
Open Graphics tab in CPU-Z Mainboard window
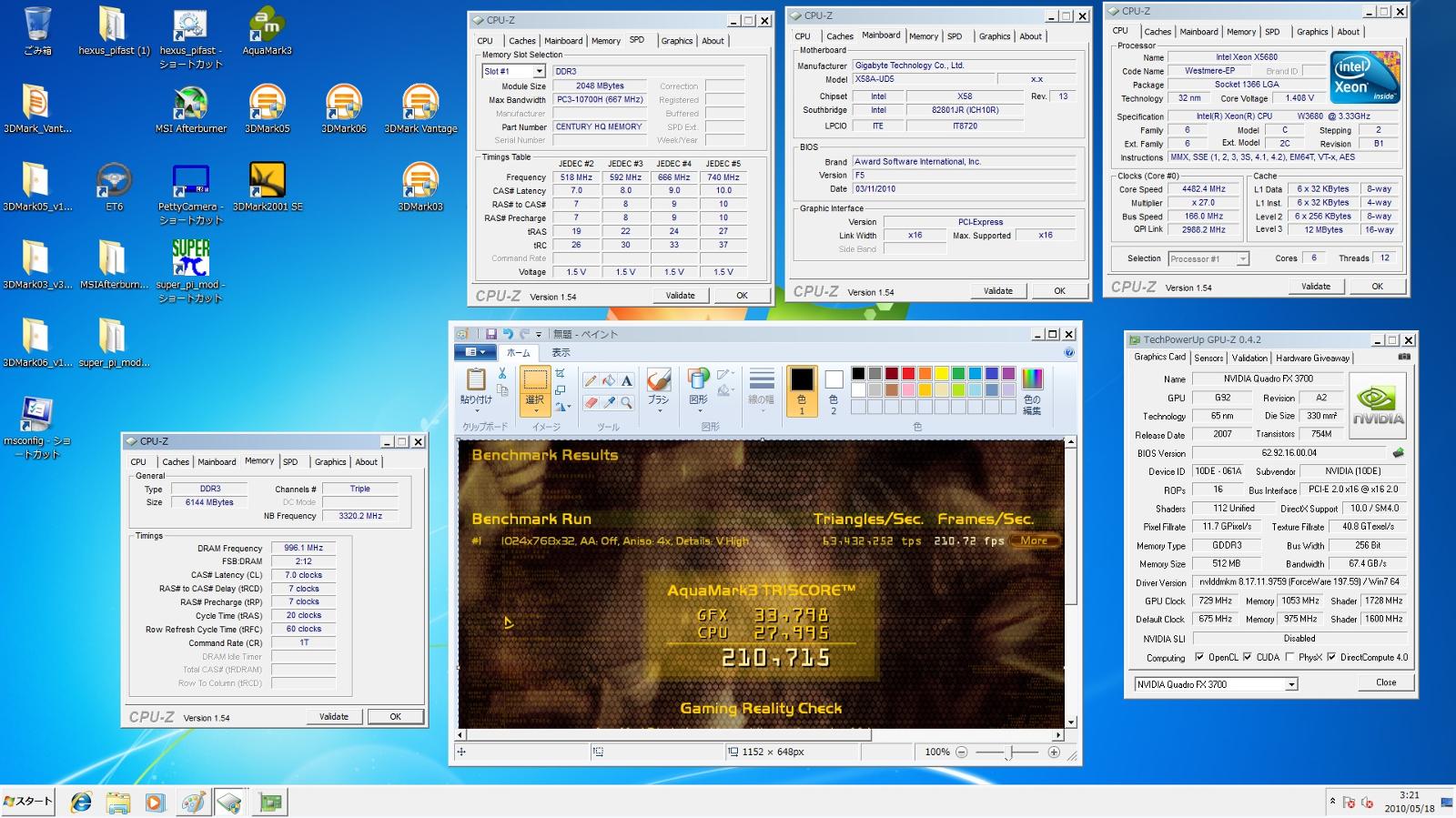[x=994, y=36]
